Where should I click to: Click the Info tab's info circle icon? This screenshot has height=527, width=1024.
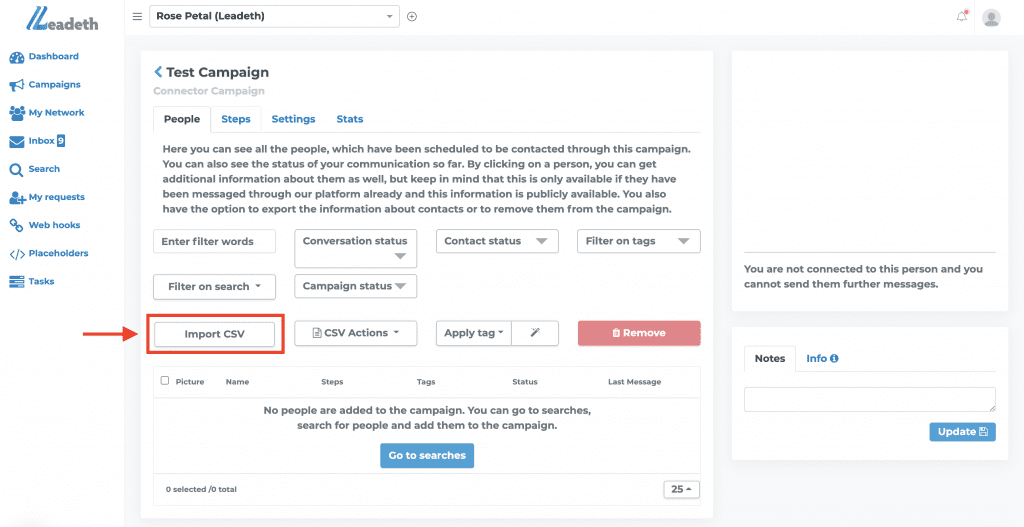tap(834, 359)
